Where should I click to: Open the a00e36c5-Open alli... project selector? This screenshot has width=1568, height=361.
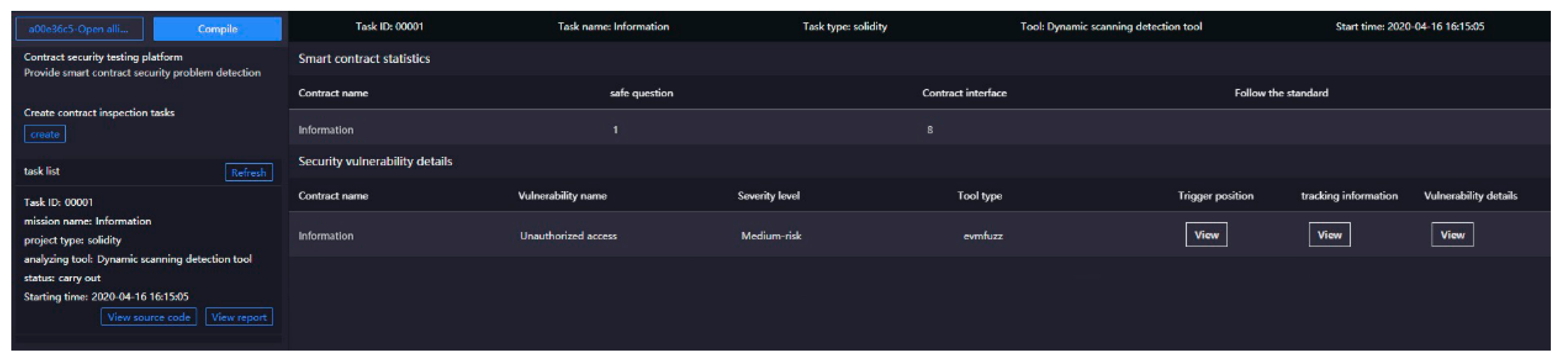coord(79,29)
